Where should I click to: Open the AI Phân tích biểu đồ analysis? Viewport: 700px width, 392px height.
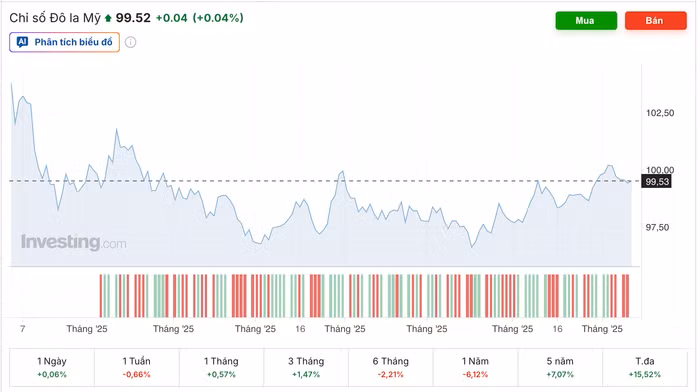[x=64, y=42]
